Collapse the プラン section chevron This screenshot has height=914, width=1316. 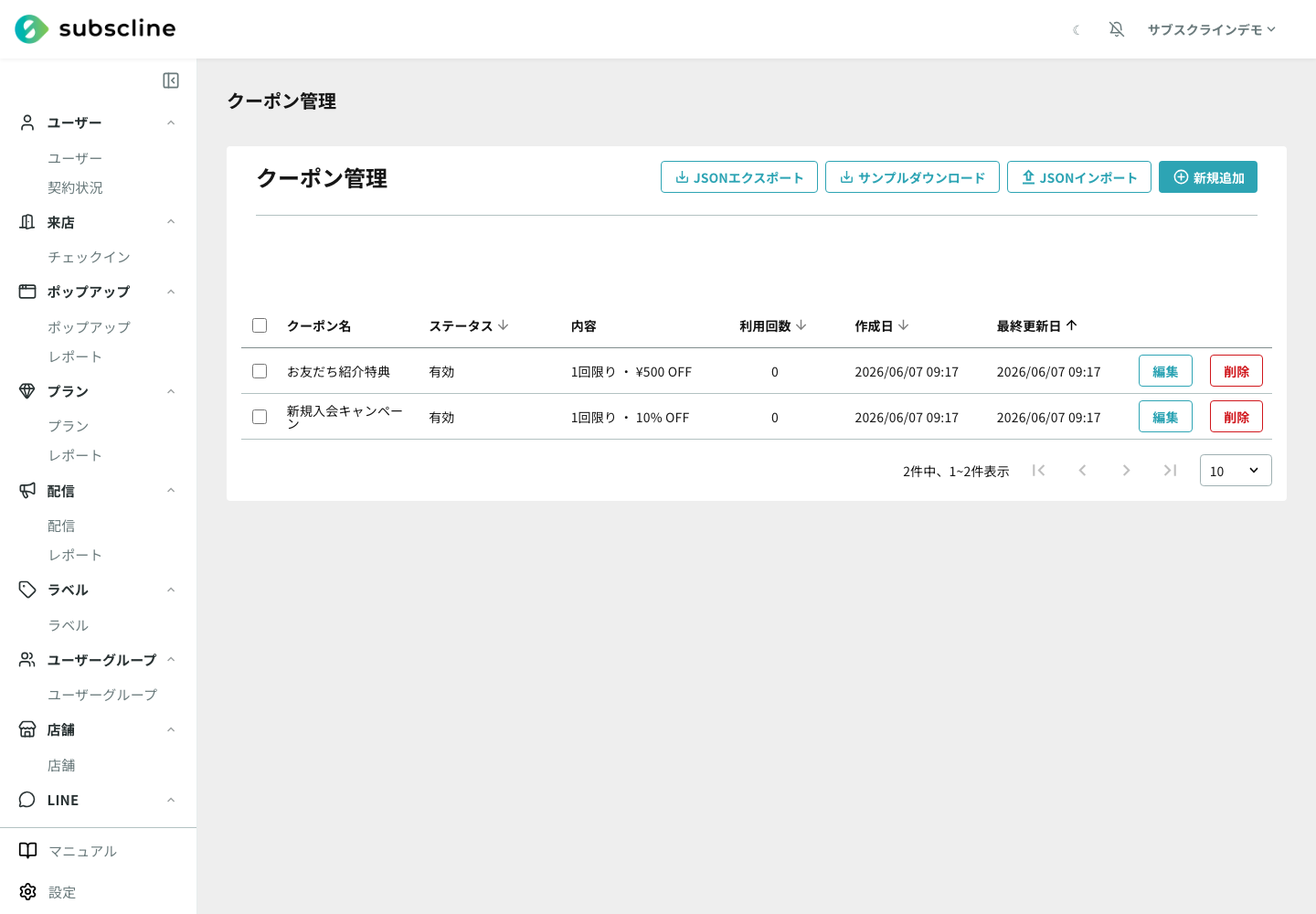point(171,391)
